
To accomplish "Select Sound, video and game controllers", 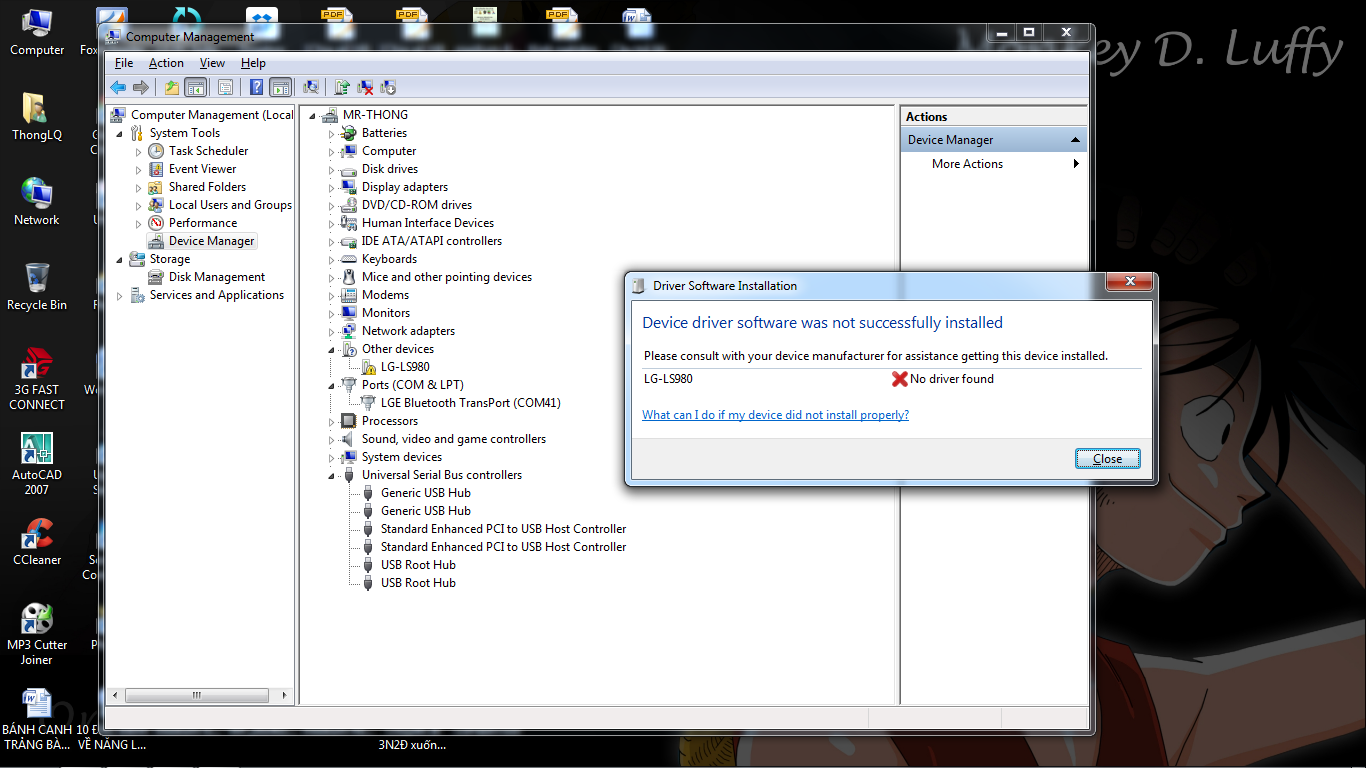I will click(x=454, y=439).
